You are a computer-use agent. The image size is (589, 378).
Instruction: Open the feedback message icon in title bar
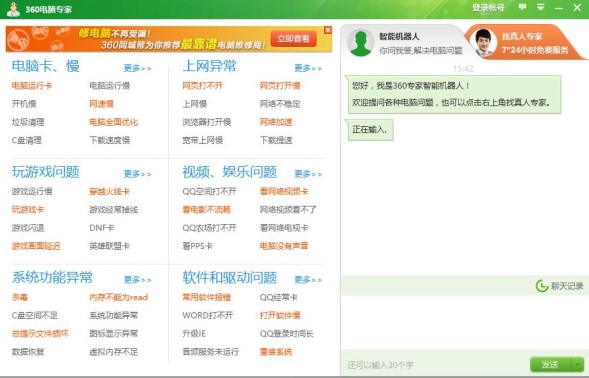coord(522,7)
